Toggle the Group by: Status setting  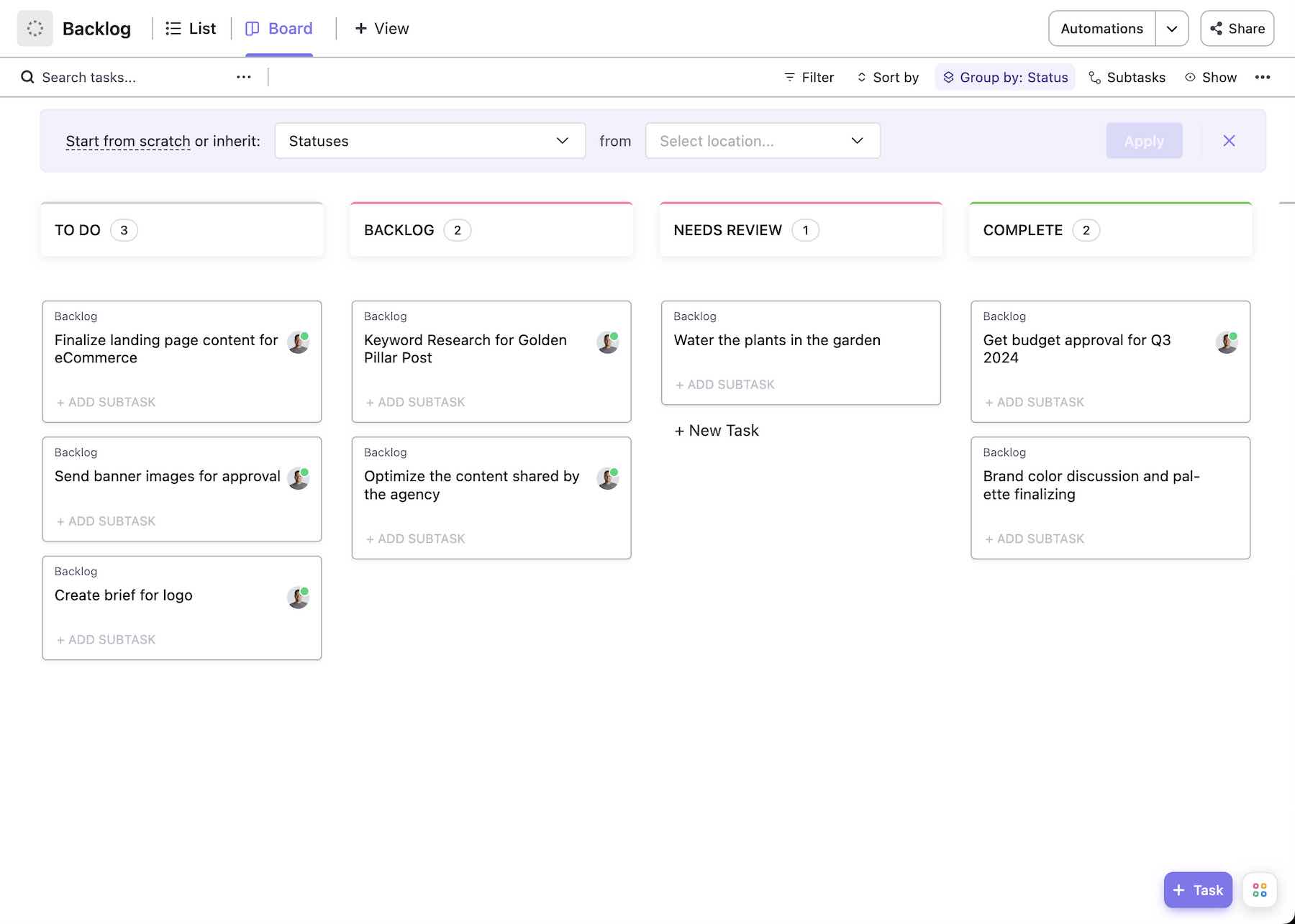tap(1005, 77)
